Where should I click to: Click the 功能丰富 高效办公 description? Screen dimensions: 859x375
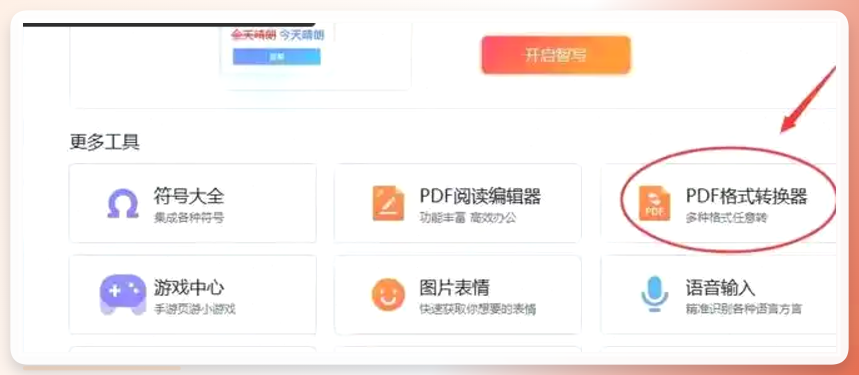(x=468, y=218)
